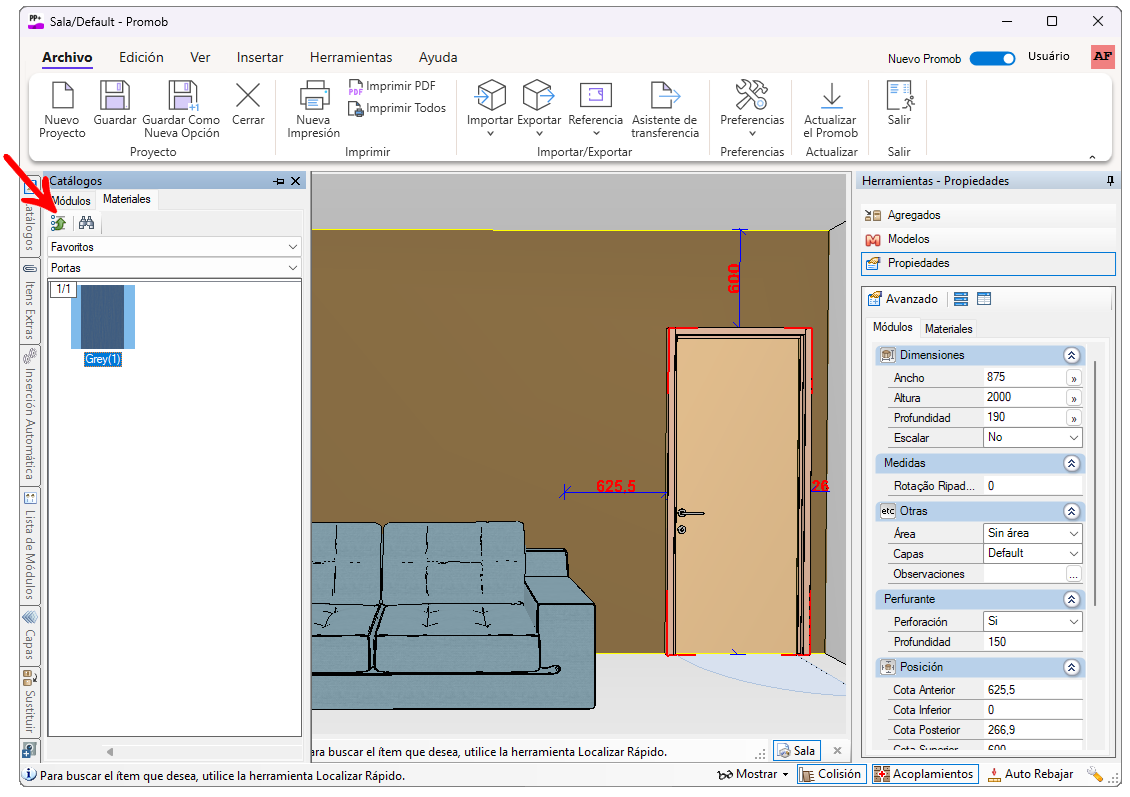The height and width of the screenshot is (797, 1130).
Task: Click the Ancho value field
Action: pos(1022,378)
